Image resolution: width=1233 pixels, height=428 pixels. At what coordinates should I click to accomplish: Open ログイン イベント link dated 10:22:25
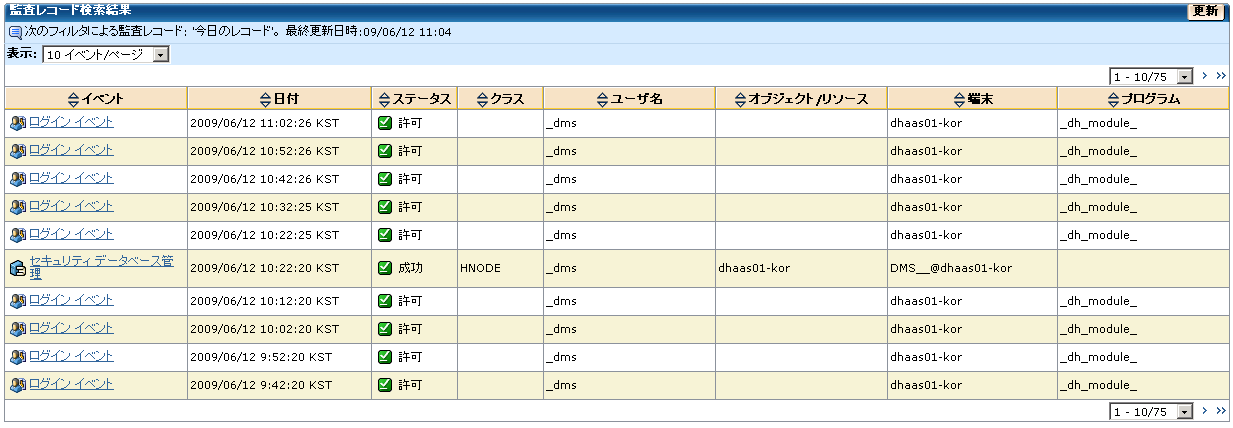coord(71,234)
